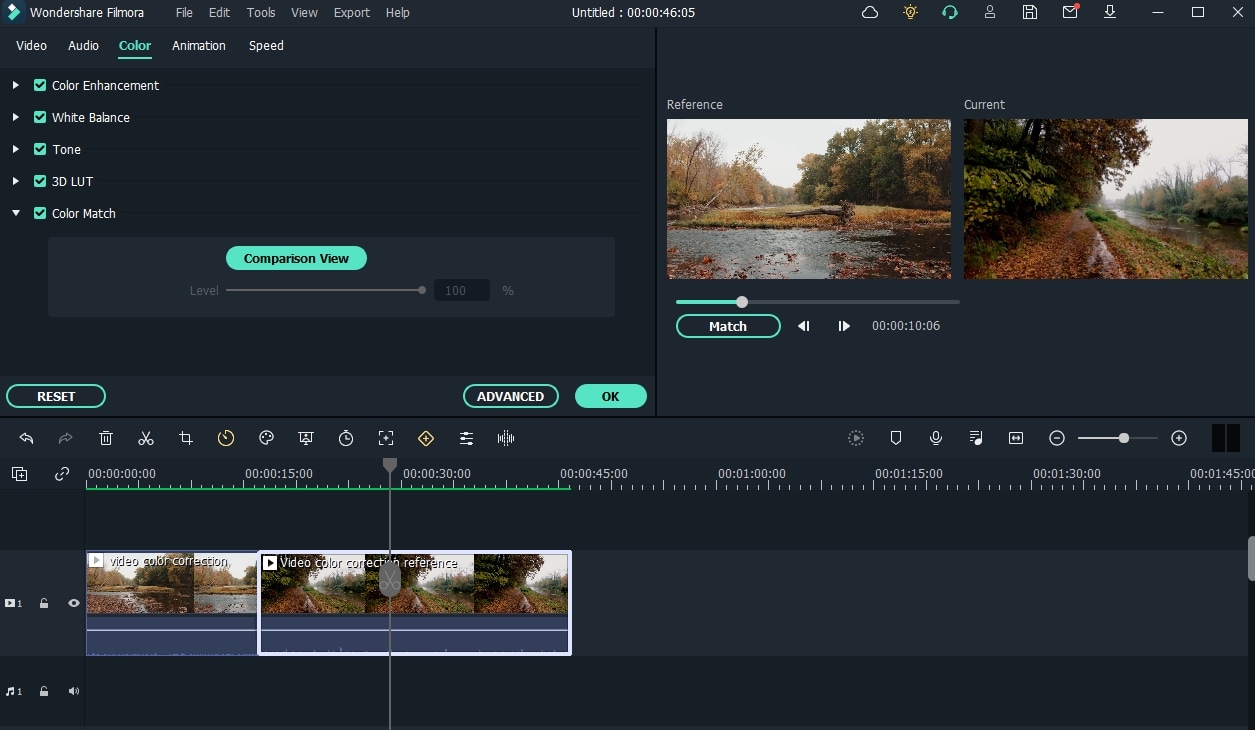1255x730 pixels.
Task: Click the download icon in title bar
Action: click(1110, 12)
